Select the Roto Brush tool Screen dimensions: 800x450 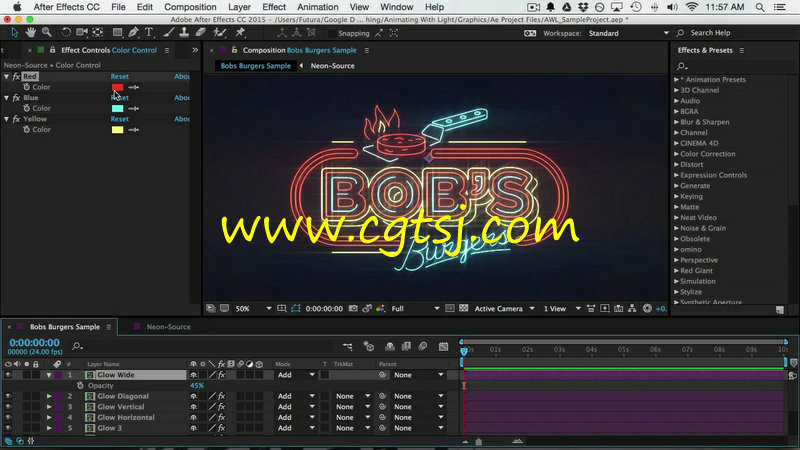pos(220,33)
